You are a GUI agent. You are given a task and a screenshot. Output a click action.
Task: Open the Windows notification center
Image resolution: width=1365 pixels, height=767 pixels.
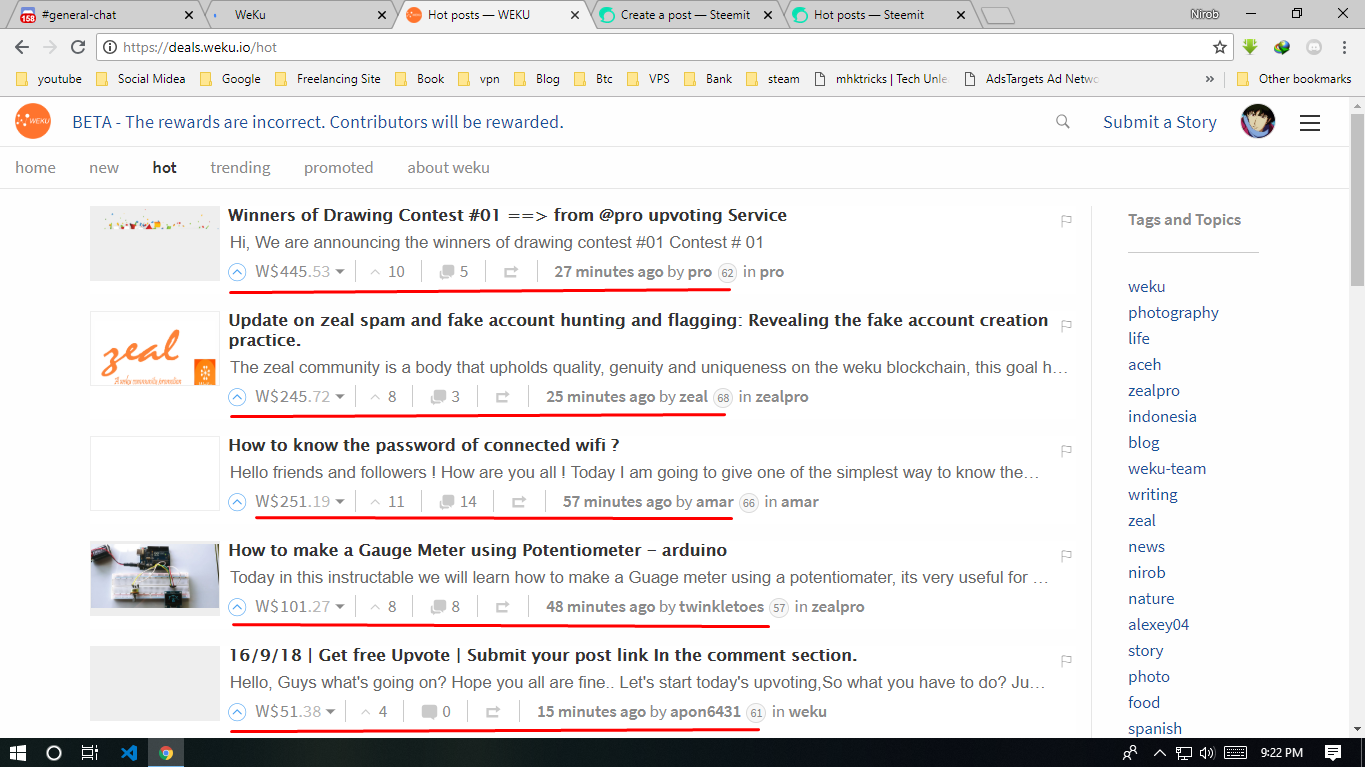pos(1333,753)
